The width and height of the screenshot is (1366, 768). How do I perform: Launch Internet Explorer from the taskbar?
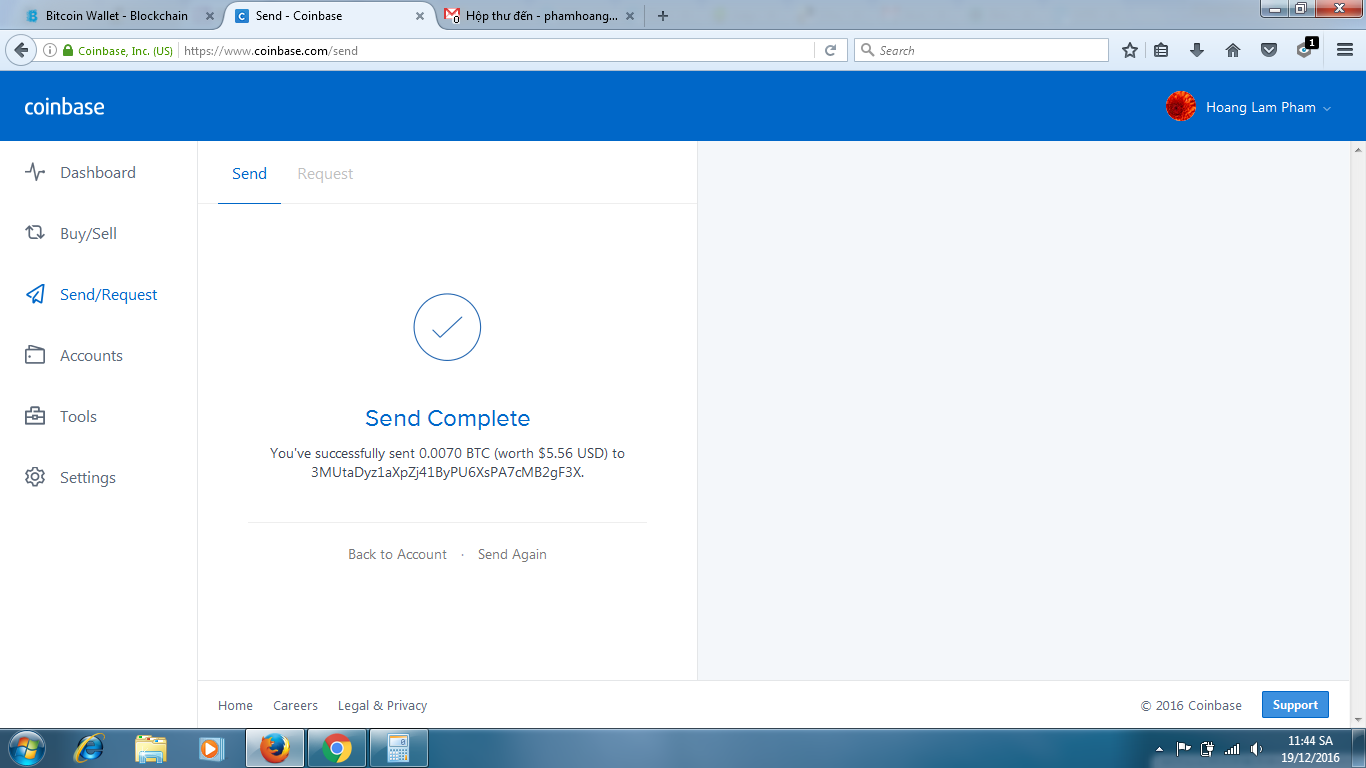point(90,748)
